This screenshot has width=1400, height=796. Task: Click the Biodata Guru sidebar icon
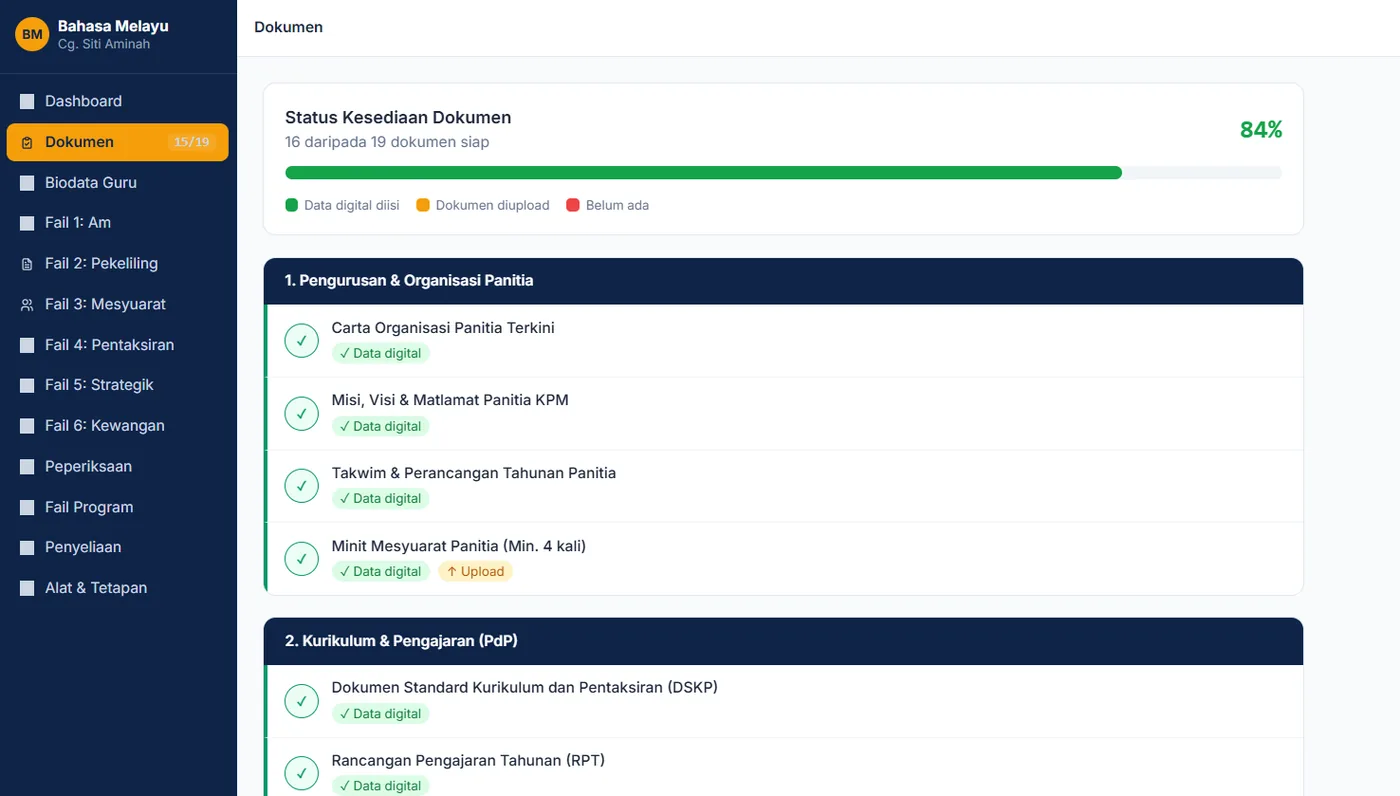point(27,183)
